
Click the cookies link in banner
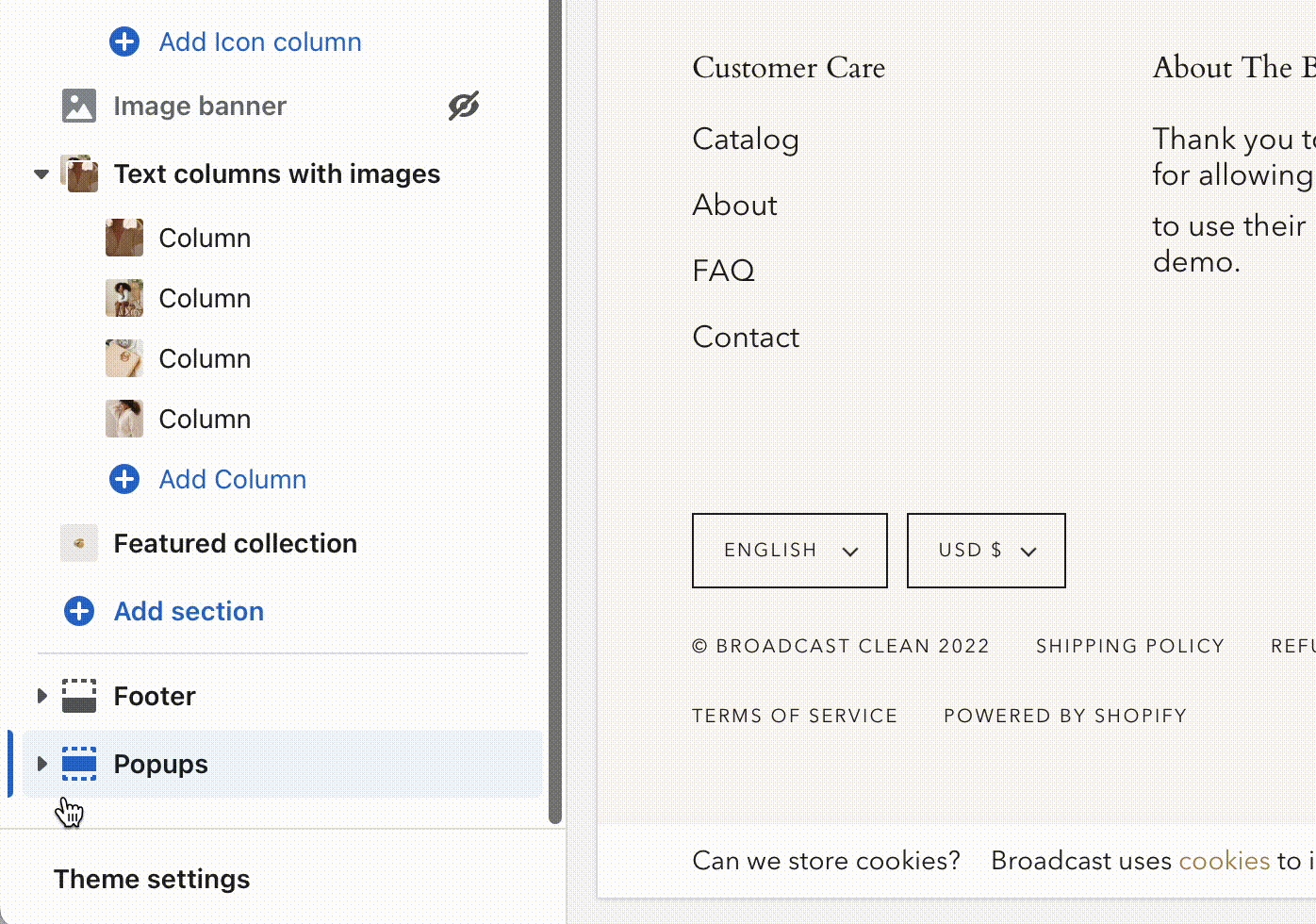point(1225,861)
